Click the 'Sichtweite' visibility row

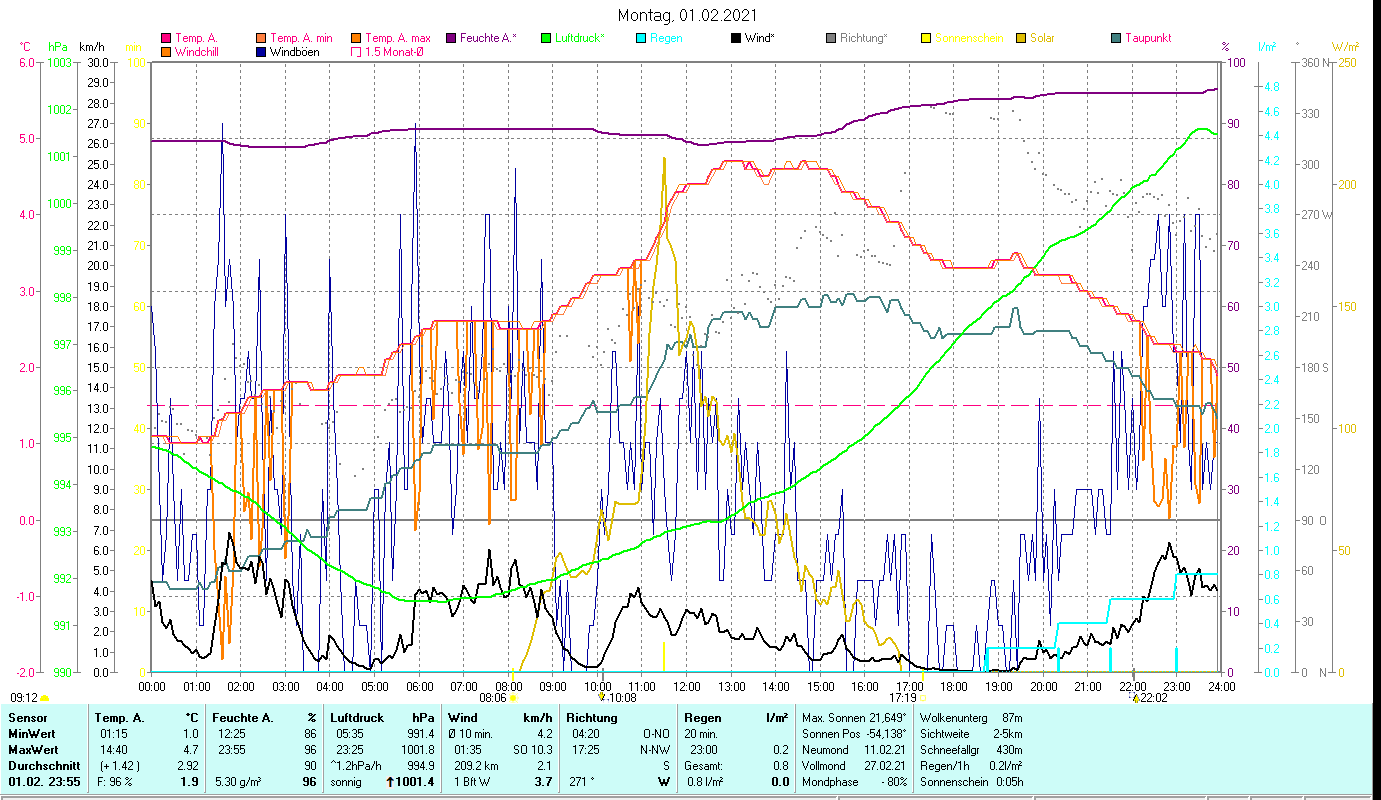click(970, 734)
